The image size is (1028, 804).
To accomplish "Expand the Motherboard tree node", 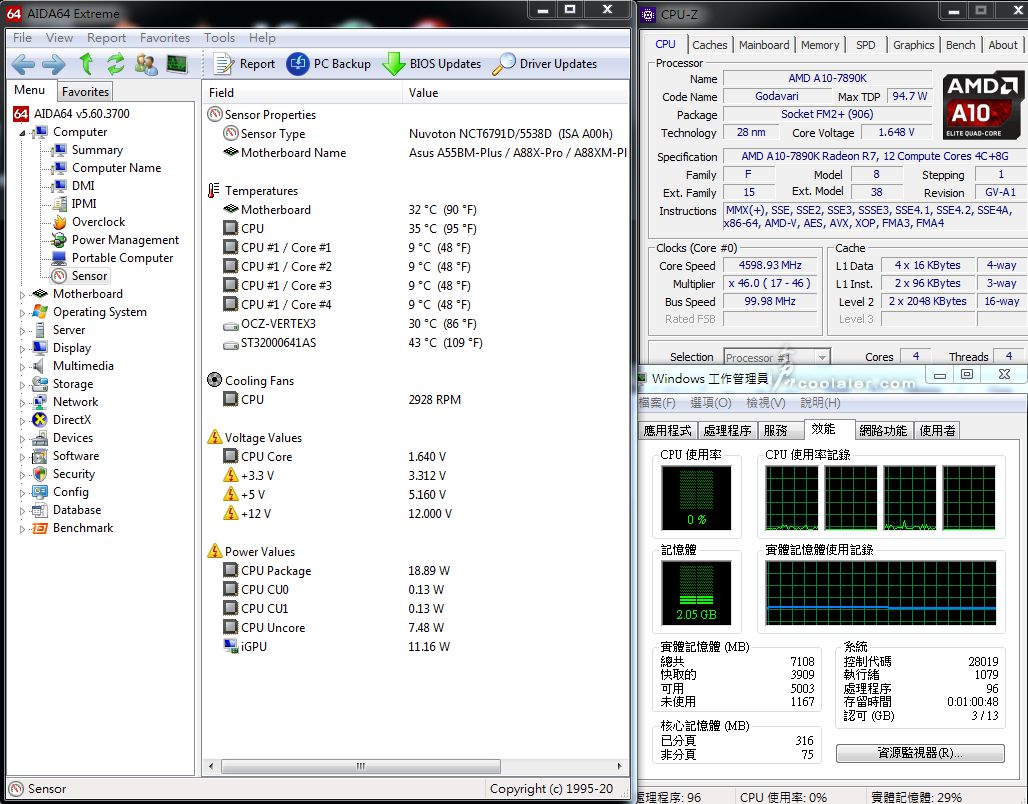I will point(23,295).
